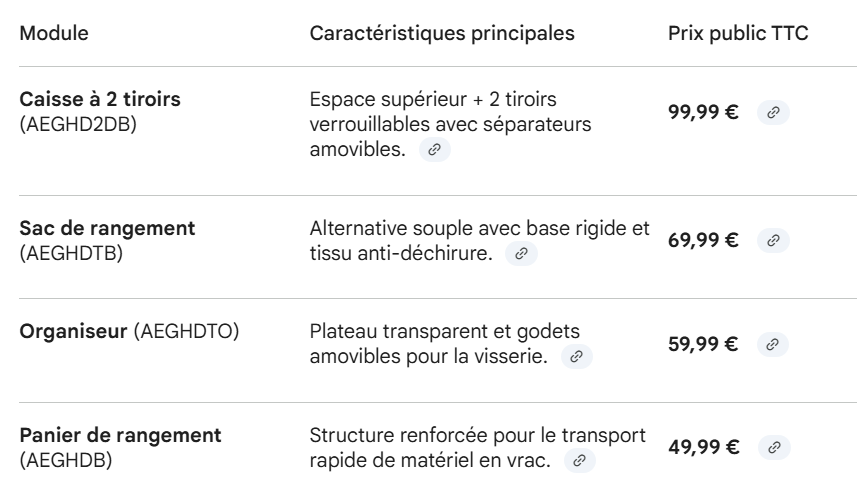Open the source link beside 59,99 € price
857x498 pixels.
772,344
